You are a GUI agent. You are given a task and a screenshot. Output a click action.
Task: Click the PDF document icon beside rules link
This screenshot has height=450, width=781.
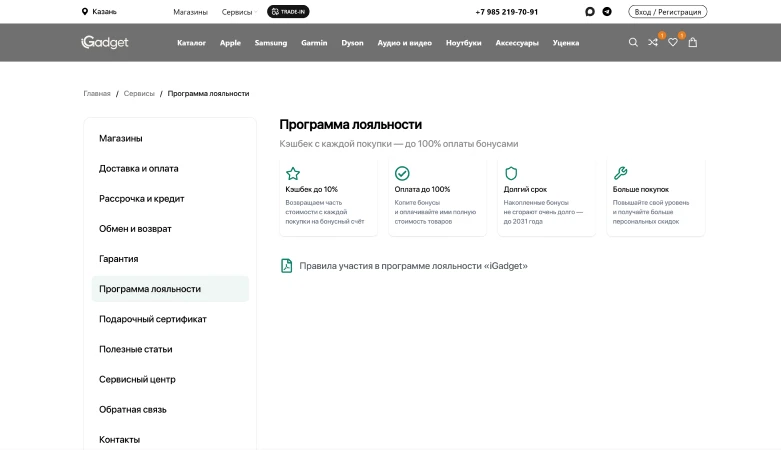(x=286, y=266)
